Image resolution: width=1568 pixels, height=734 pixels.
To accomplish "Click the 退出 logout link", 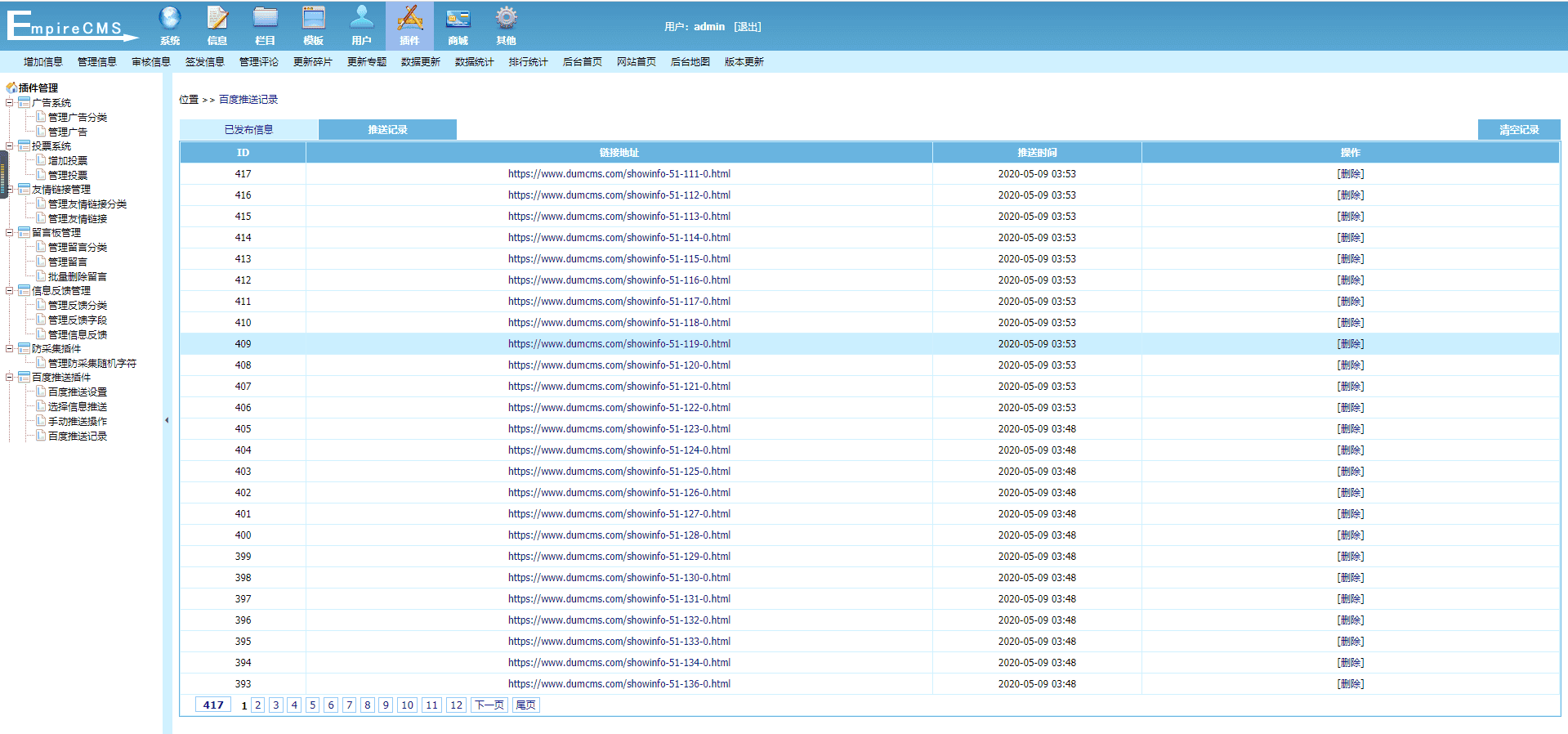I will point(747,27).
